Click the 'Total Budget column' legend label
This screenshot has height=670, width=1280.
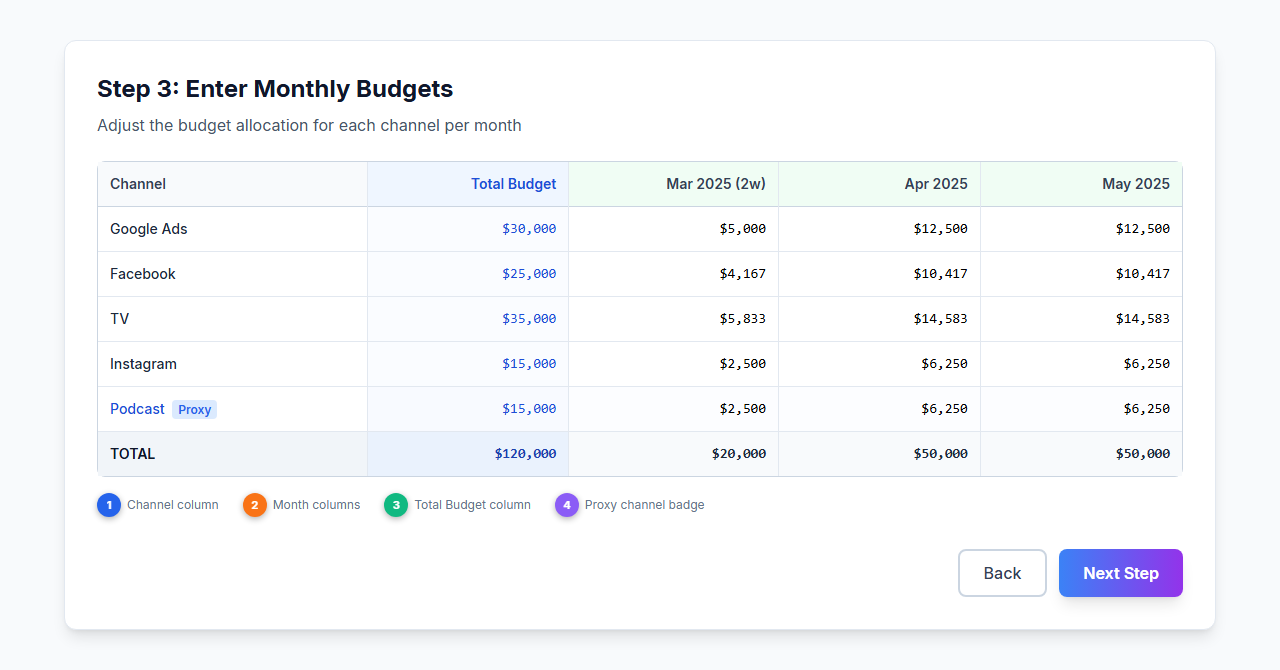click(x=472, y=505)
